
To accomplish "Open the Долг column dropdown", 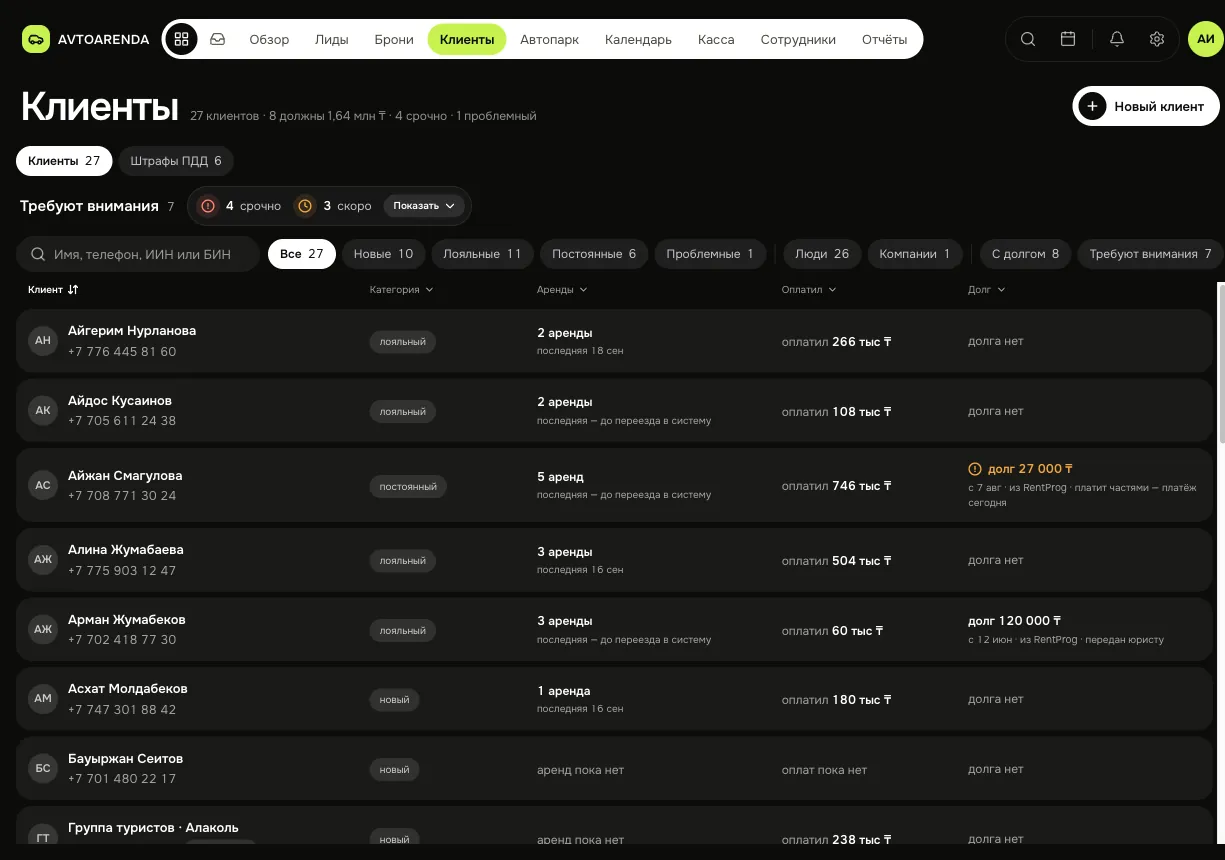I will click(986, 290).
